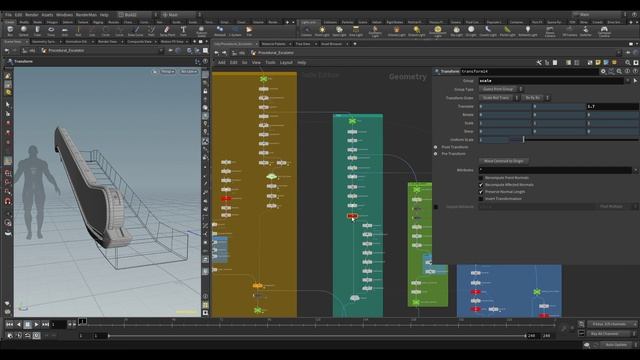Select the Spray Paint shelf tool
640x360 pixels.
coord(167,31)
